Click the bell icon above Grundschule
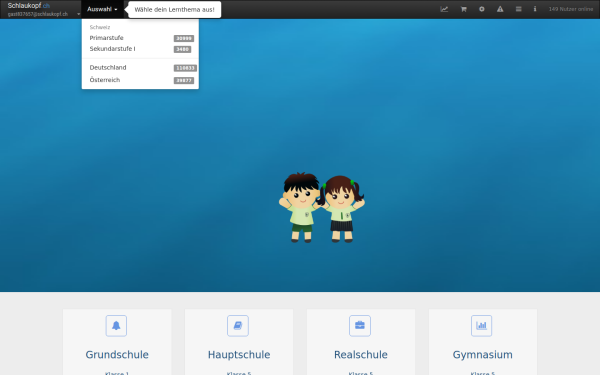 point(116,326)
